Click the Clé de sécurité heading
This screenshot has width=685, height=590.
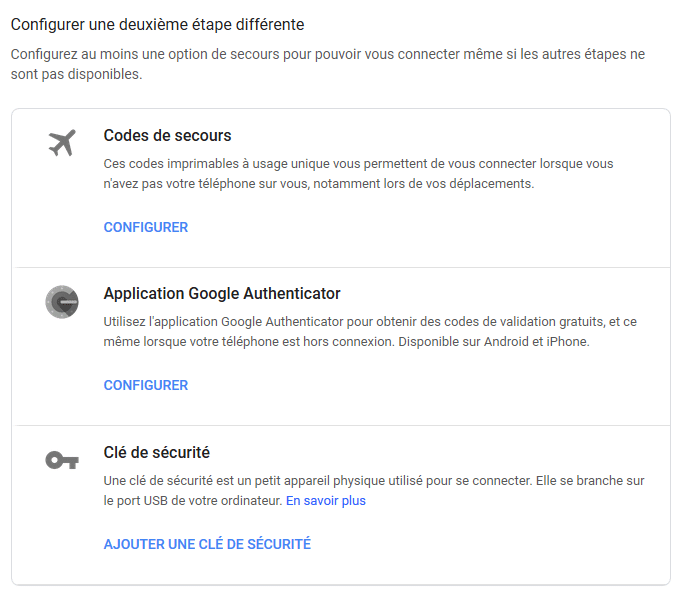(x=156, y=452)
